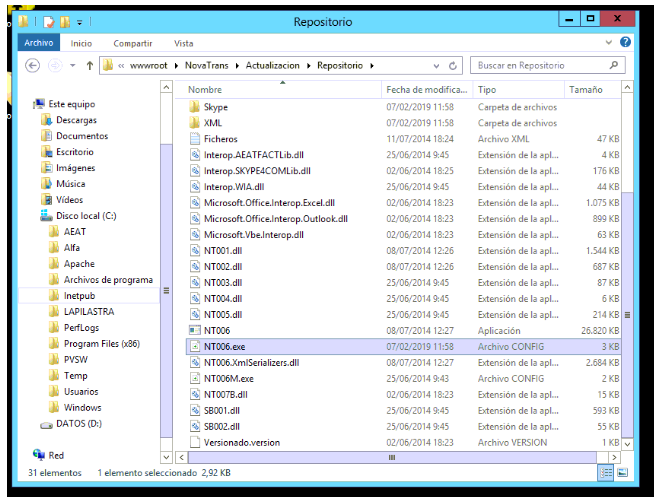Click the Disco local (C:) drive icon
Viewport: 663px width, 500px height.
click(x=47, y=216)
